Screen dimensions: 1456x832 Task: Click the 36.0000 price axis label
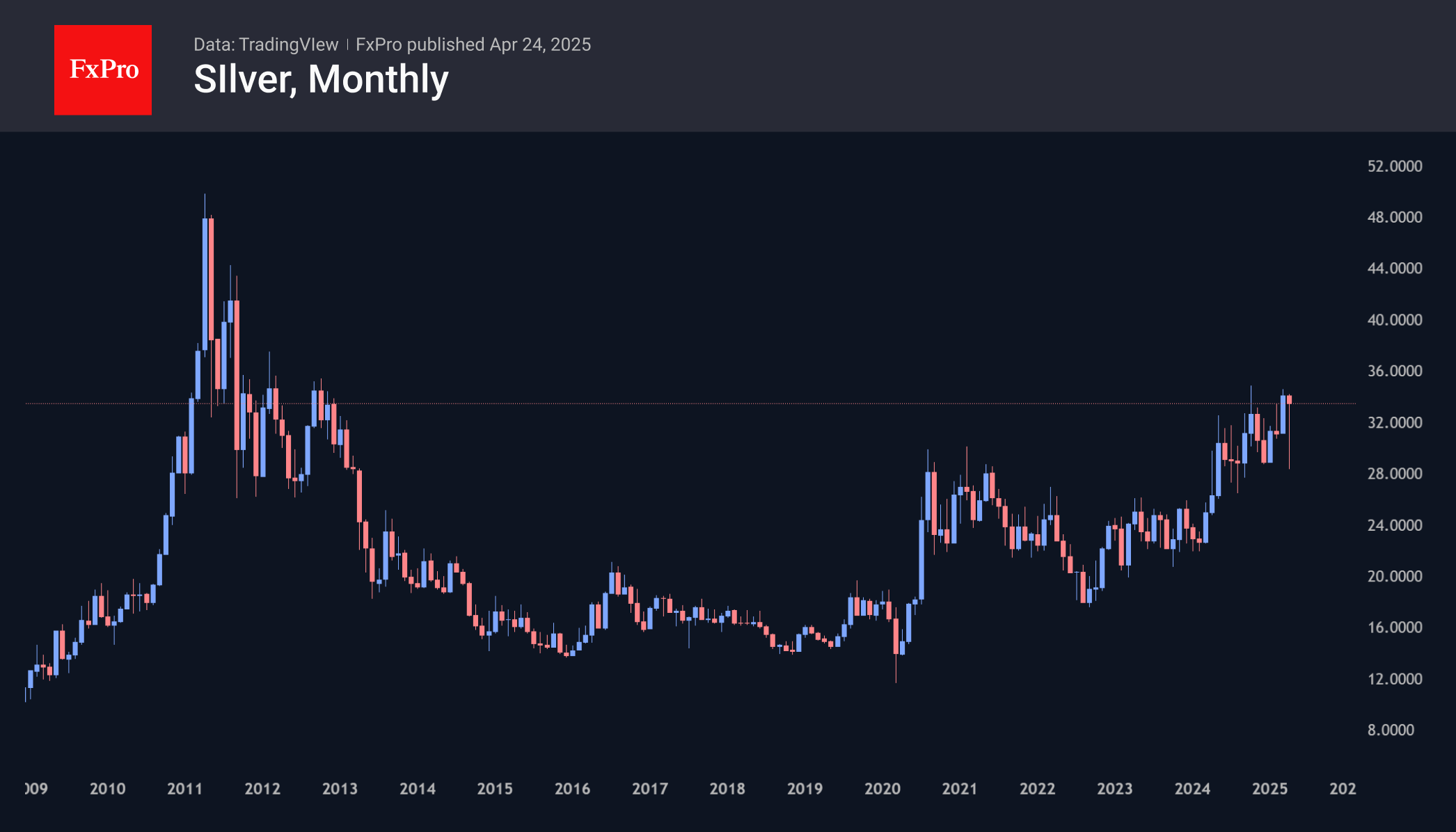coord(1394,371)
